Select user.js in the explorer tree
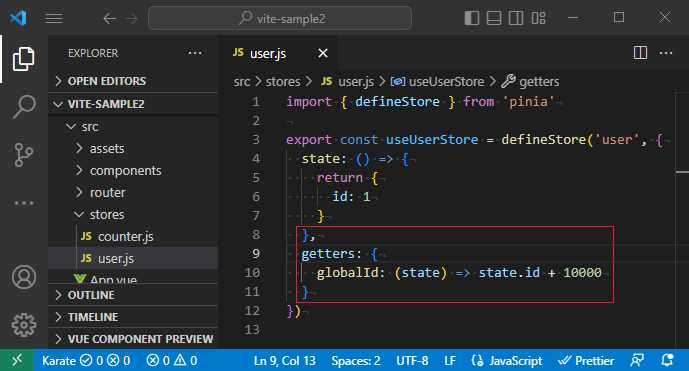 [133, 258]
